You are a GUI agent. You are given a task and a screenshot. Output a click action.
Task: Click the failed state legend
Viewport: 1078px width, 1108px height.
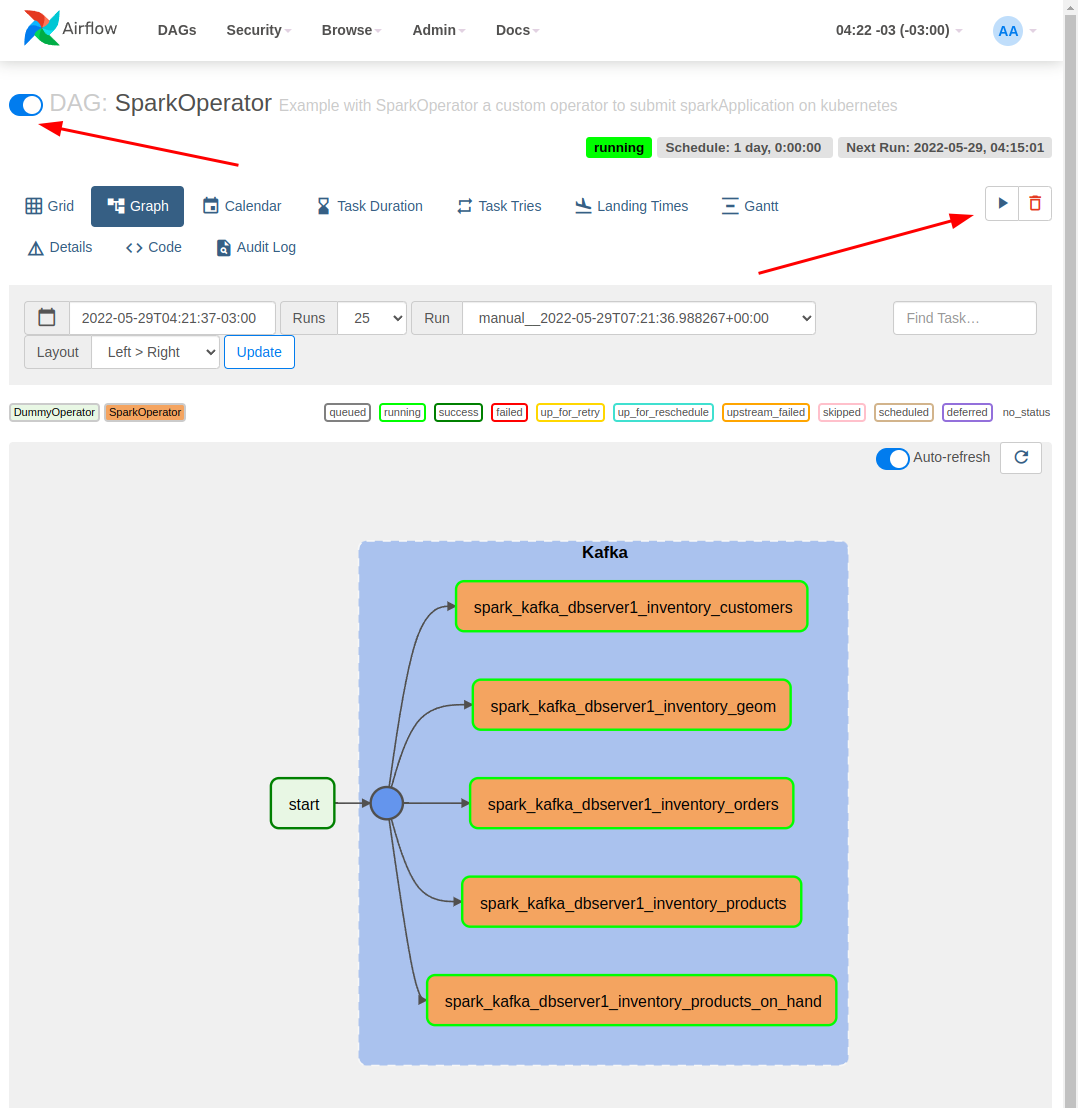(x=509, y=413)
